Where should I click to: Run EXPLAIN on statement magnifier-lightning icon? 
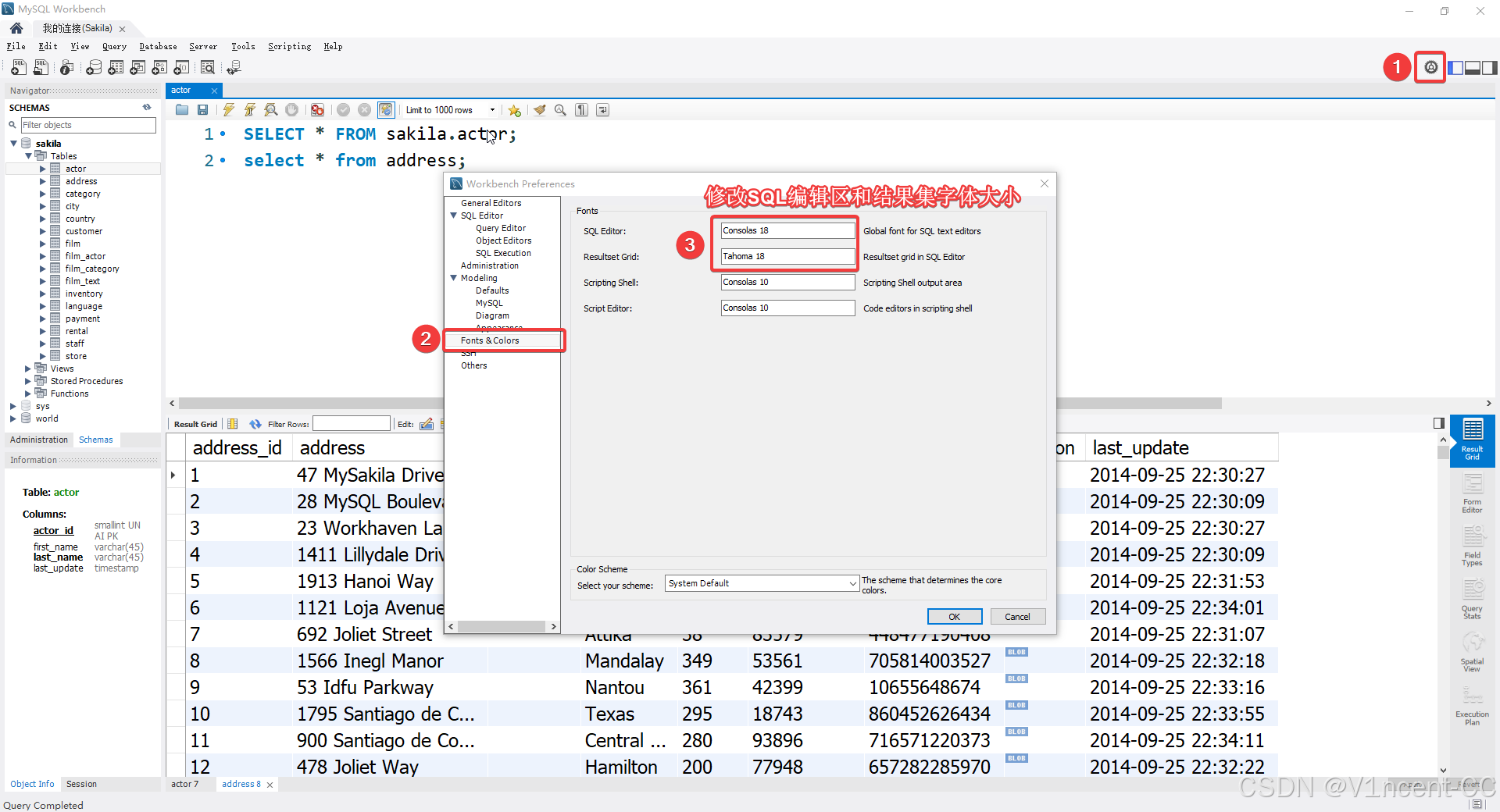270,110
